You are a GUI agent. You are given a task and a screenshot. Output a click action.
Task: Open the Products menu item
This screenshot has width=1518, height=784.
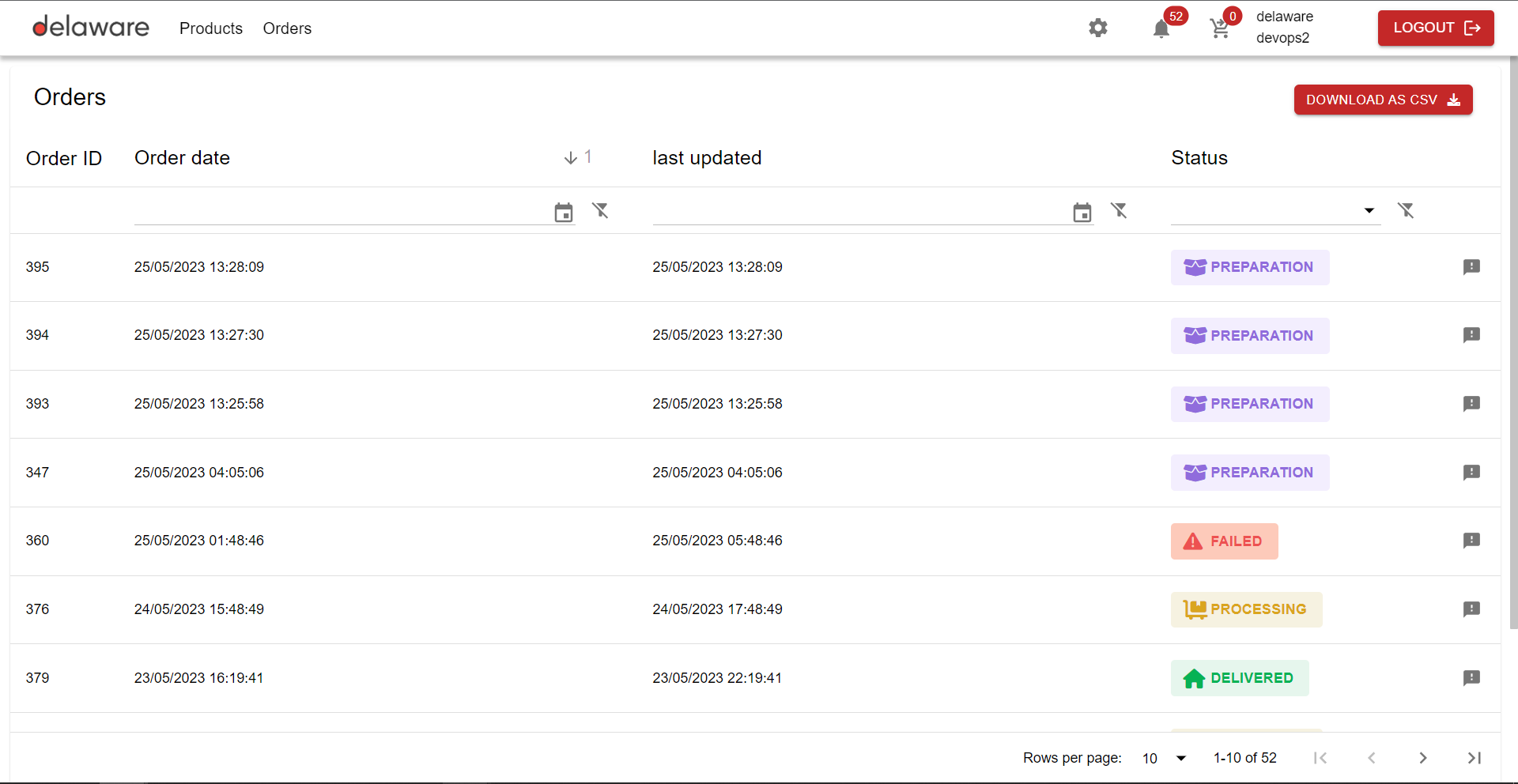point(211,28)
